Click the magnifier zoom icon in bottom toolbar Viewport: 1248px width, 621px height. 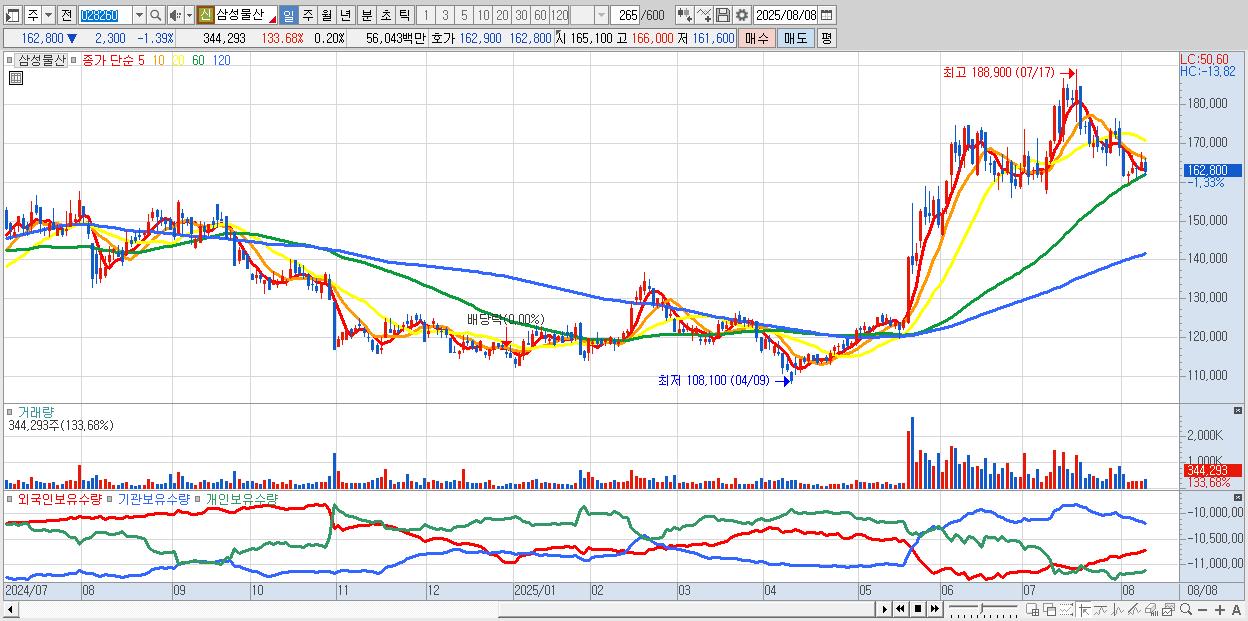click(x=1185, y=610)
